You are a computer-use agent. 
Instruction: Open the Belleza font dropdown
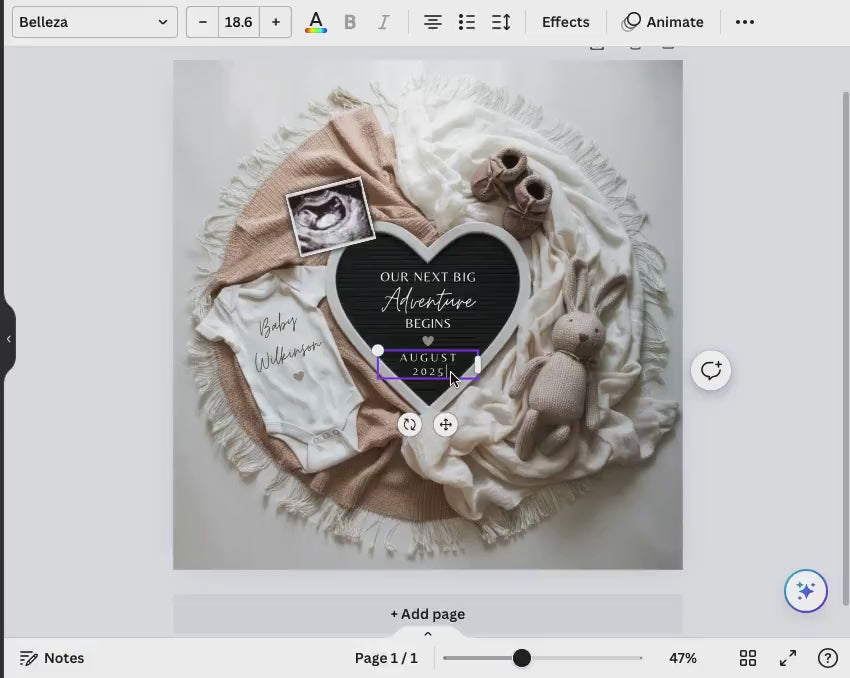click(x=94, y=22)
